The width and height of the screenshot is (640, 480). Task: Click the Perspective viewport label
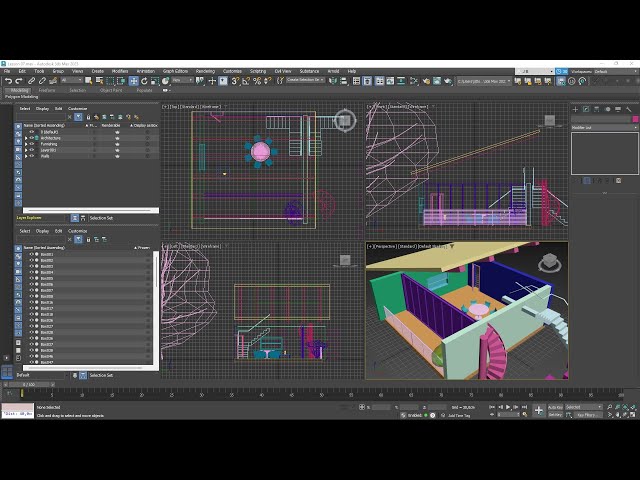click(x=385, y=246)
